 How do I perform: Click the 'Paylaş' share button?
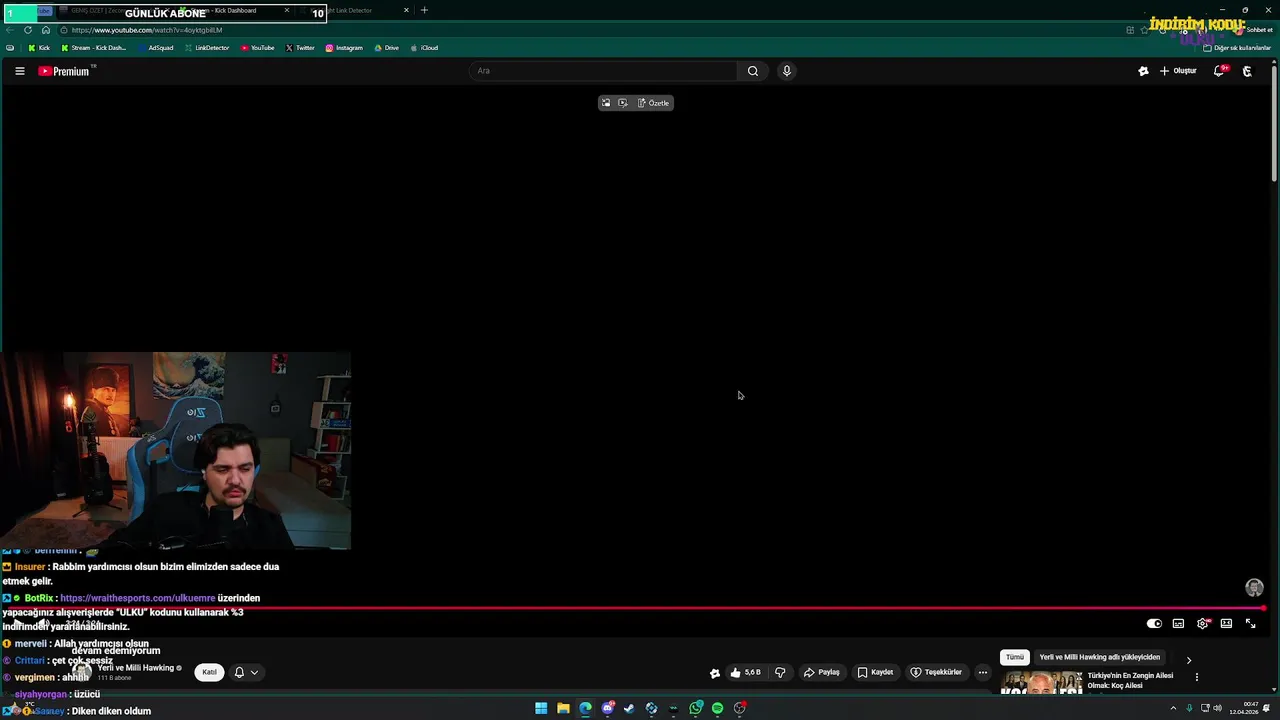(822, 672)
